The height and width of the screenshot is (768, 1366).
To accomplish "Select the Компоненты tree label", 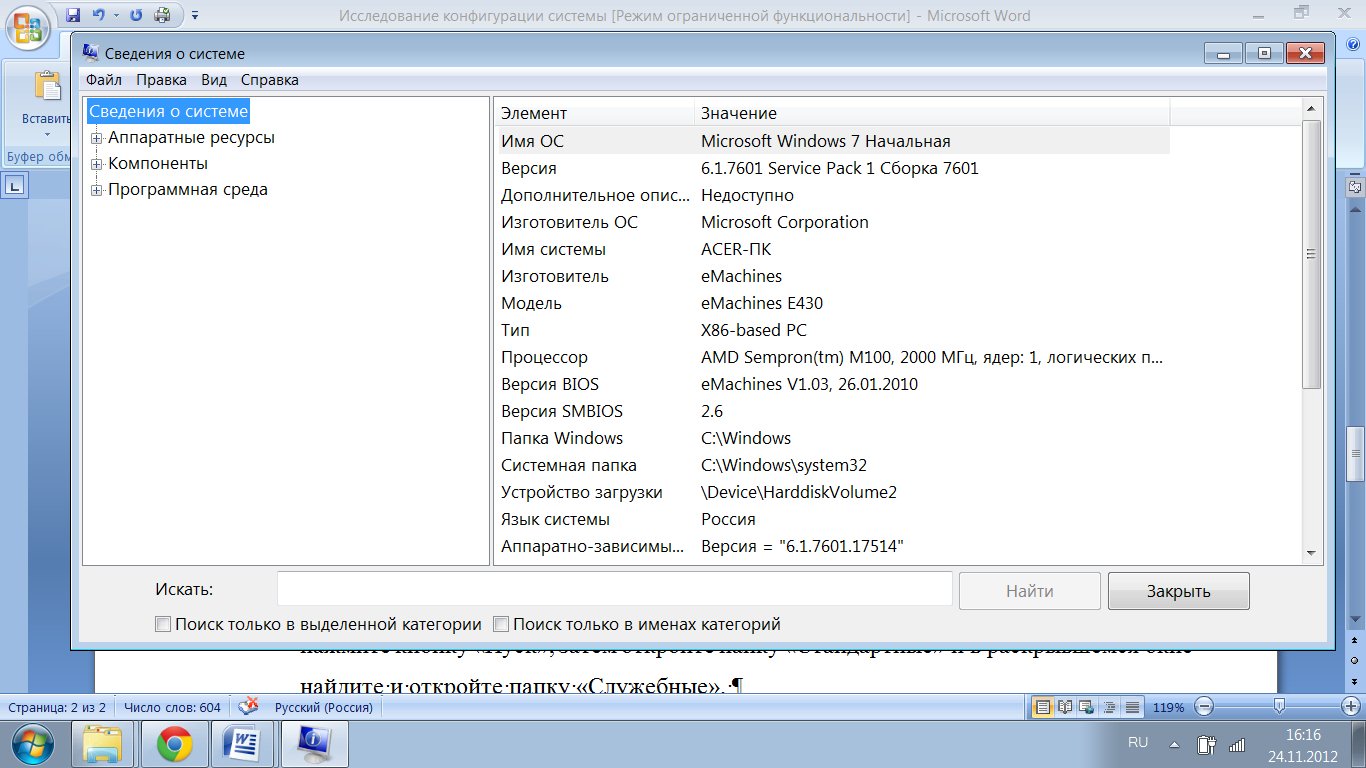I will point(158,164).
